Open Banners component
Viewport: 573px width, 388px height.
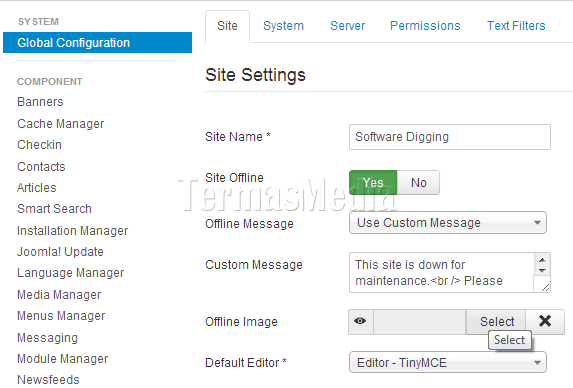point(40,102)
